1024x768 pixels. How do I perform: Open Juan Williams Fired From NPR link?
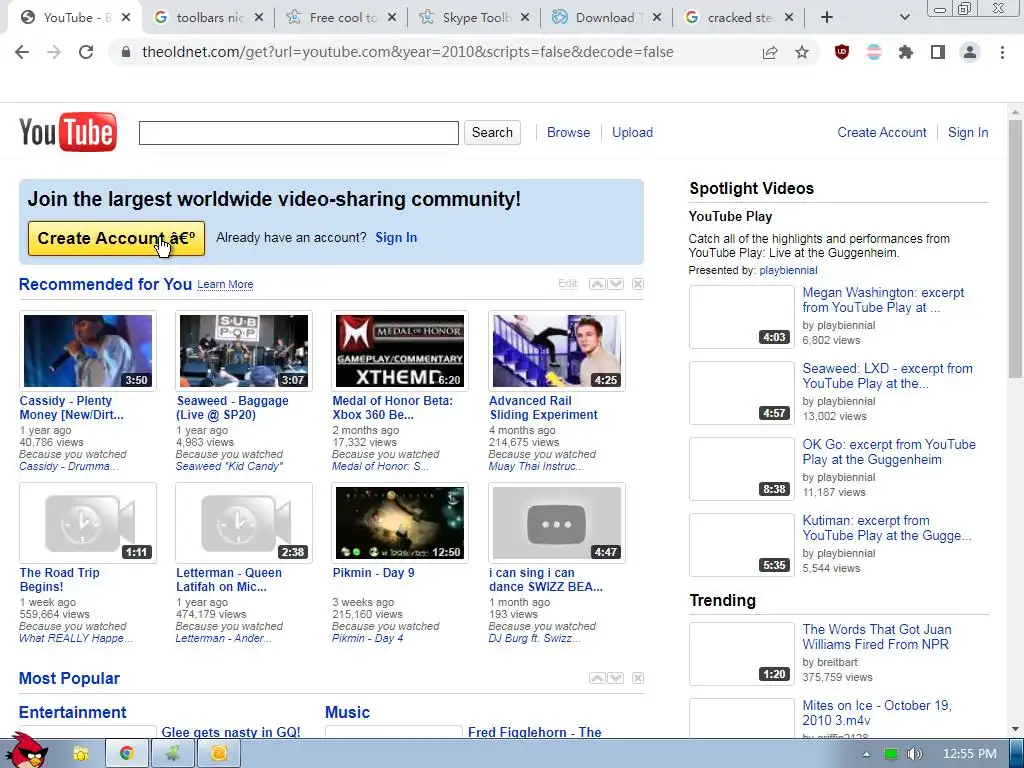pos(876,637)
